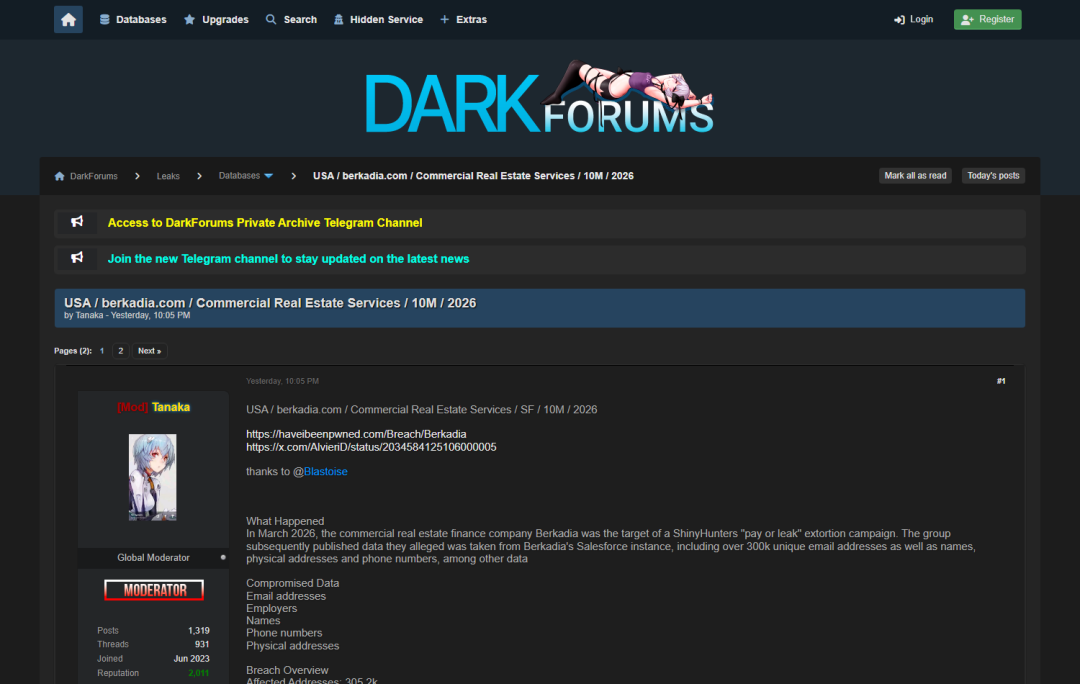This screenshot has width=1080, height=684.
Task: Open the [Mod] Tanaka profile name
Action: coord(153,407)
